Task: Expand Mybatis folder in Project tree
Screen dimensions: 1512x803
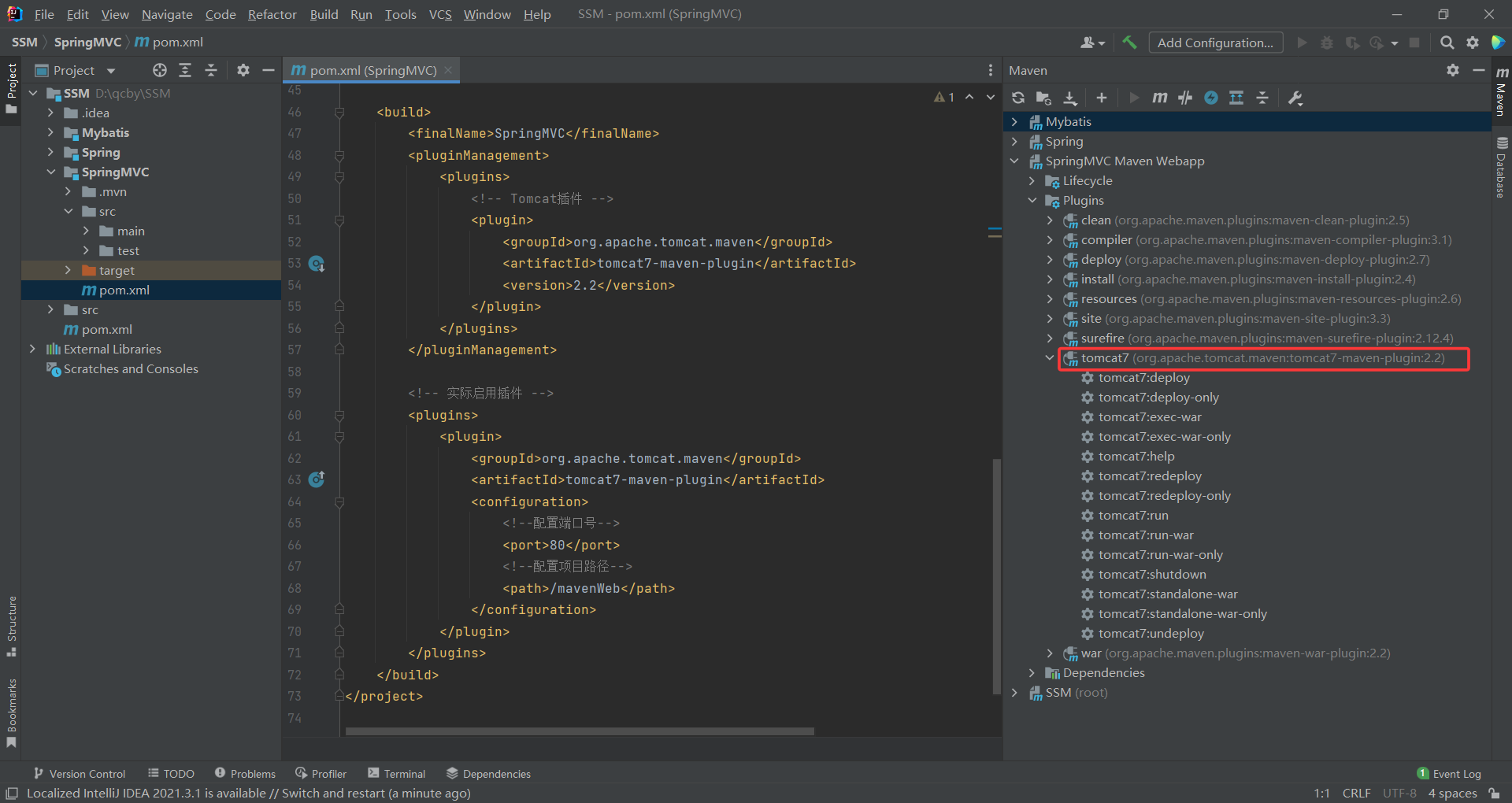Action: (x=50, y=132)
